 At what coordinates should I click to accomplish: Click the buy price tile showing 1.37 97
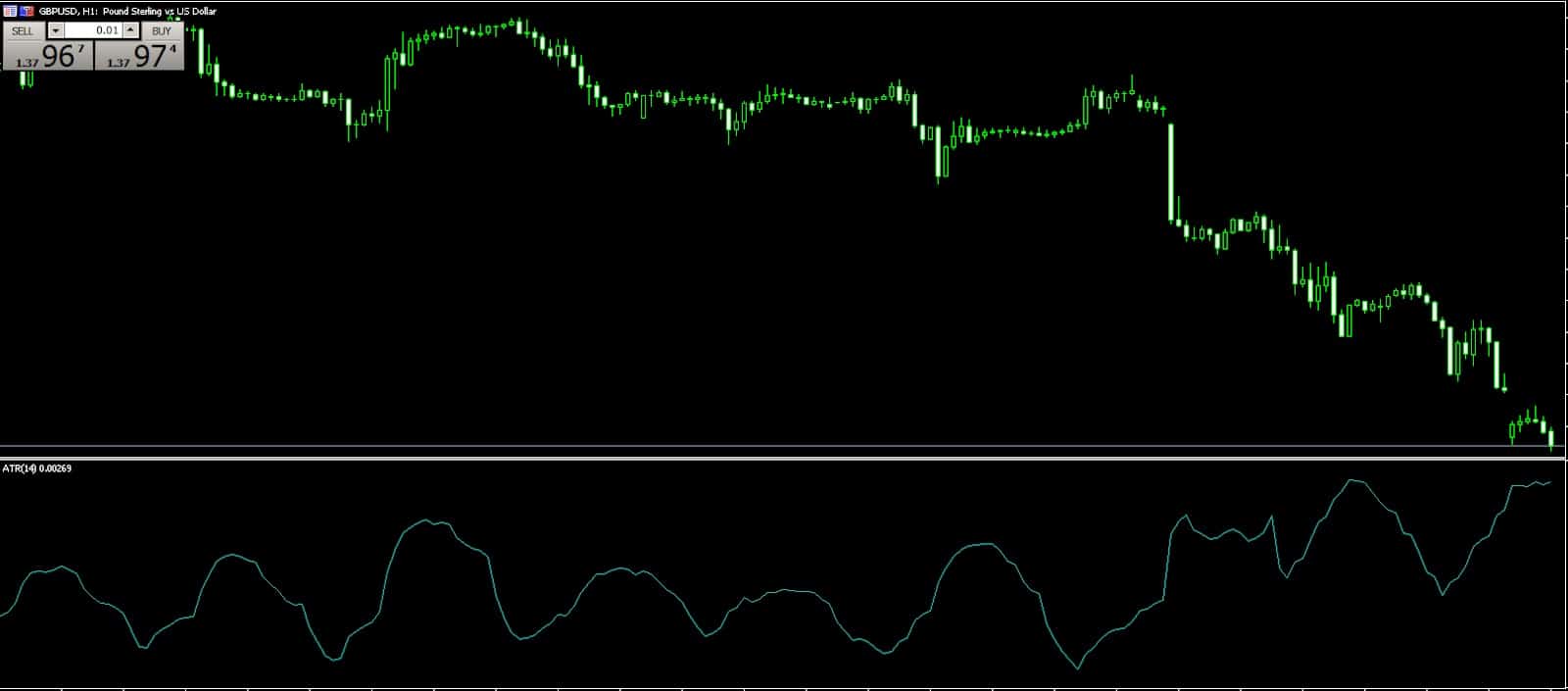tap(139, 56)
